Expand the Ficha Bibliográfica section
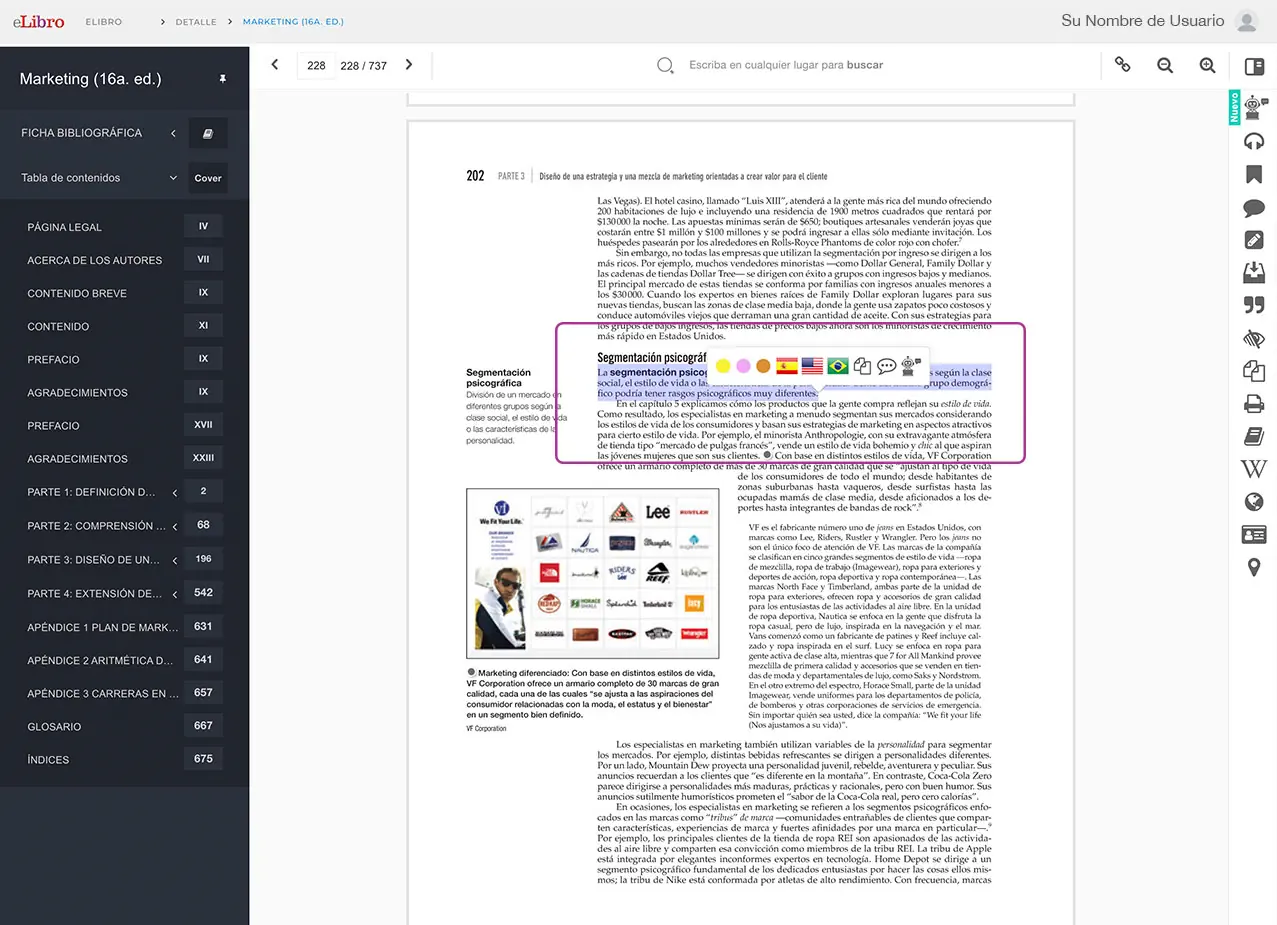Screen dimensions: 1277x925 tap(173, 133)
